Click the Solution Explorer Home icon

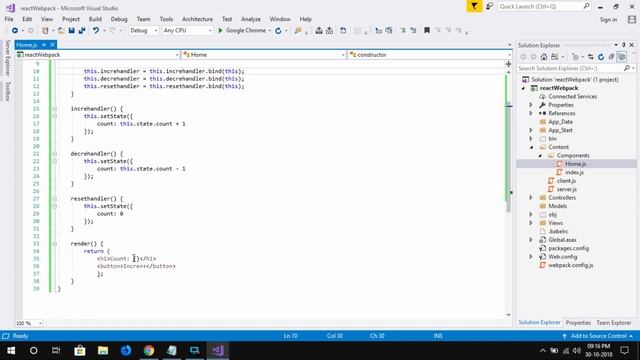tap(544, 57)
